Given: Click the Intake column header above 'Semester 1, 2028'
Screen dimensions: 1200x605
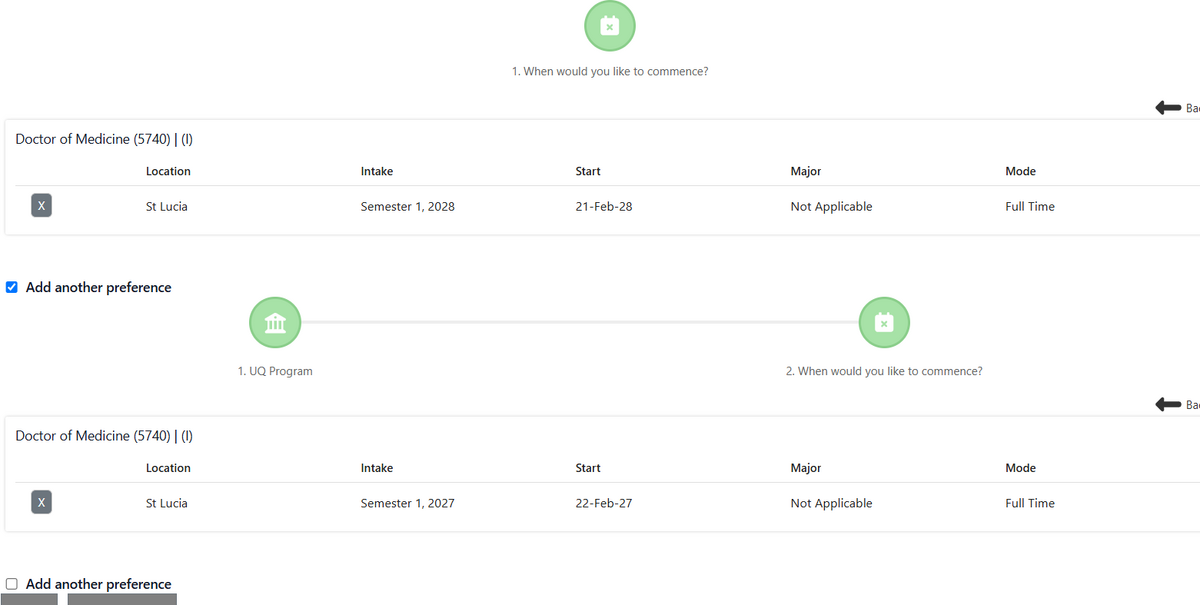Looking at the screenshot, I should point(377,171).
